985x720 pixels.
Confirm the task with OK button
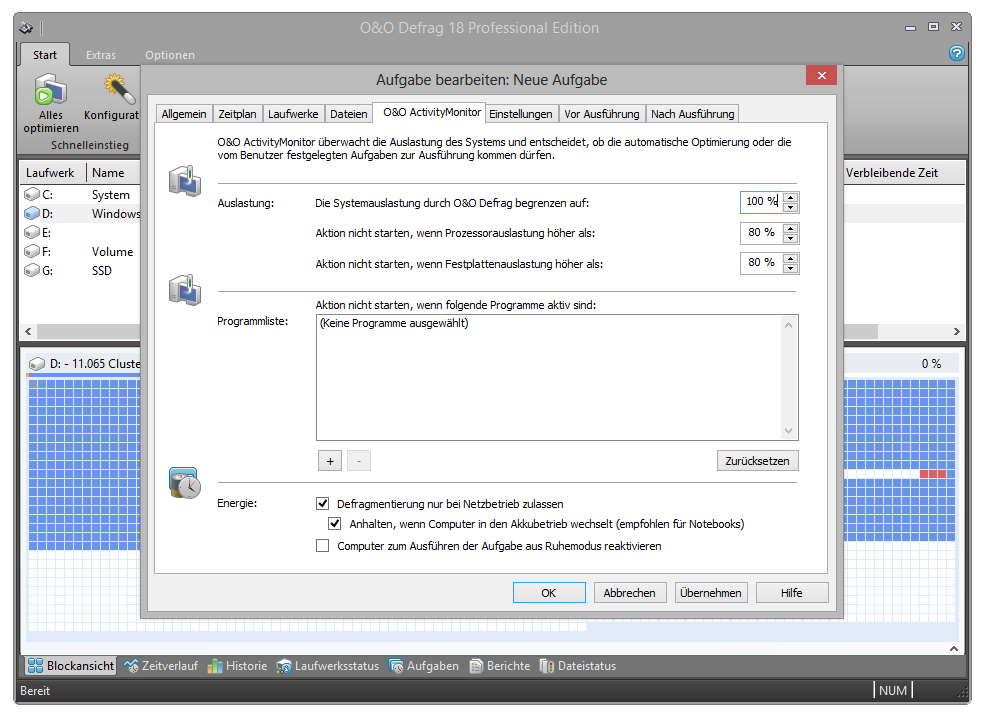coord(549,592)
